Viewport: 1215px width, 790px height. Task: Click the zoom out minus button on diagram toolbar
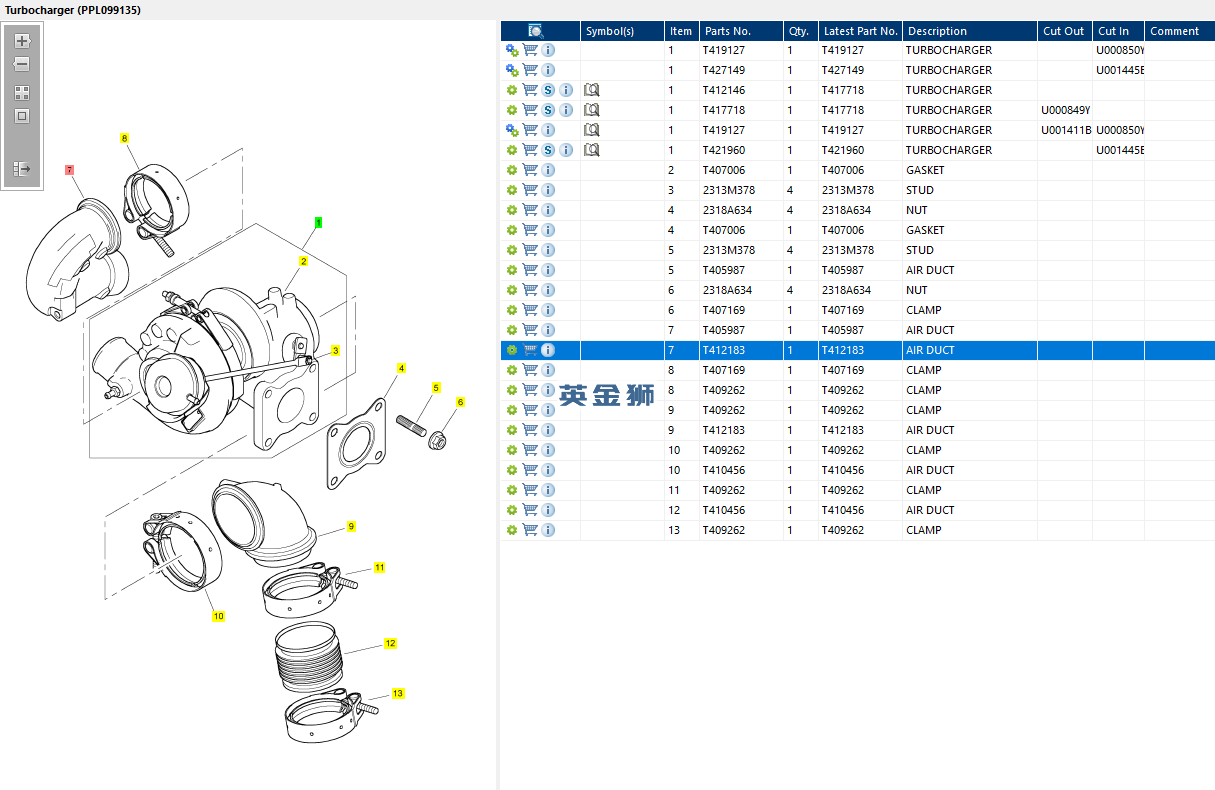point(22,64)
